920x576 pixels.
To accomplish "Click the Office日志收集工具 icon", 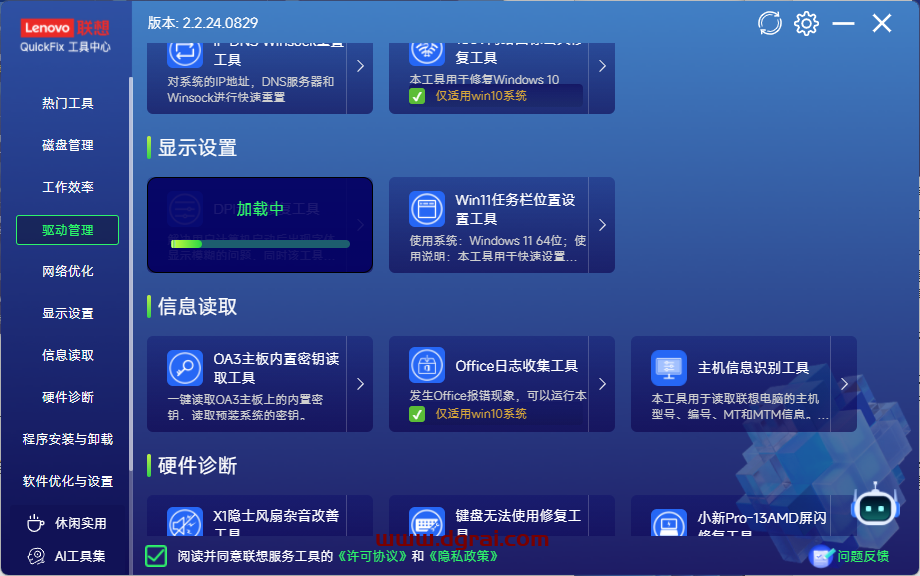I will [427, 365].
